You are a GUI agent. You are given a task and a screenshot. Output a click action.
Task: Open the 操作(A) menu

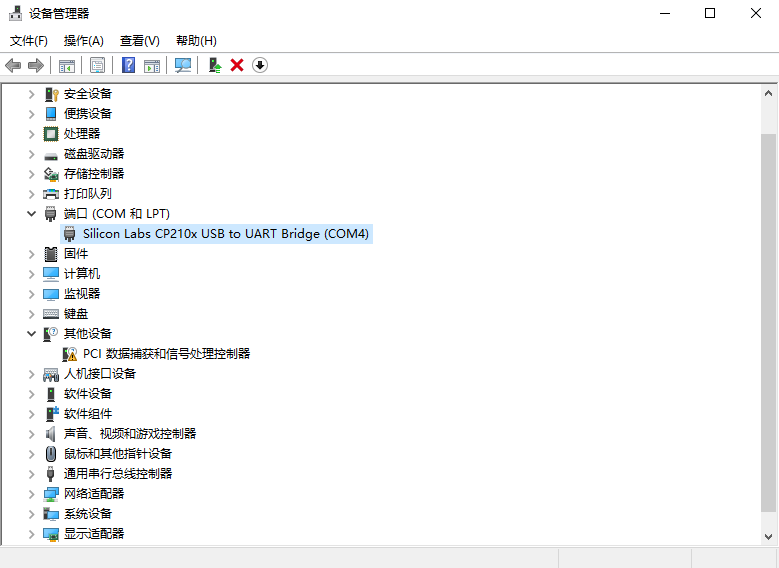[x=83, y=41]
